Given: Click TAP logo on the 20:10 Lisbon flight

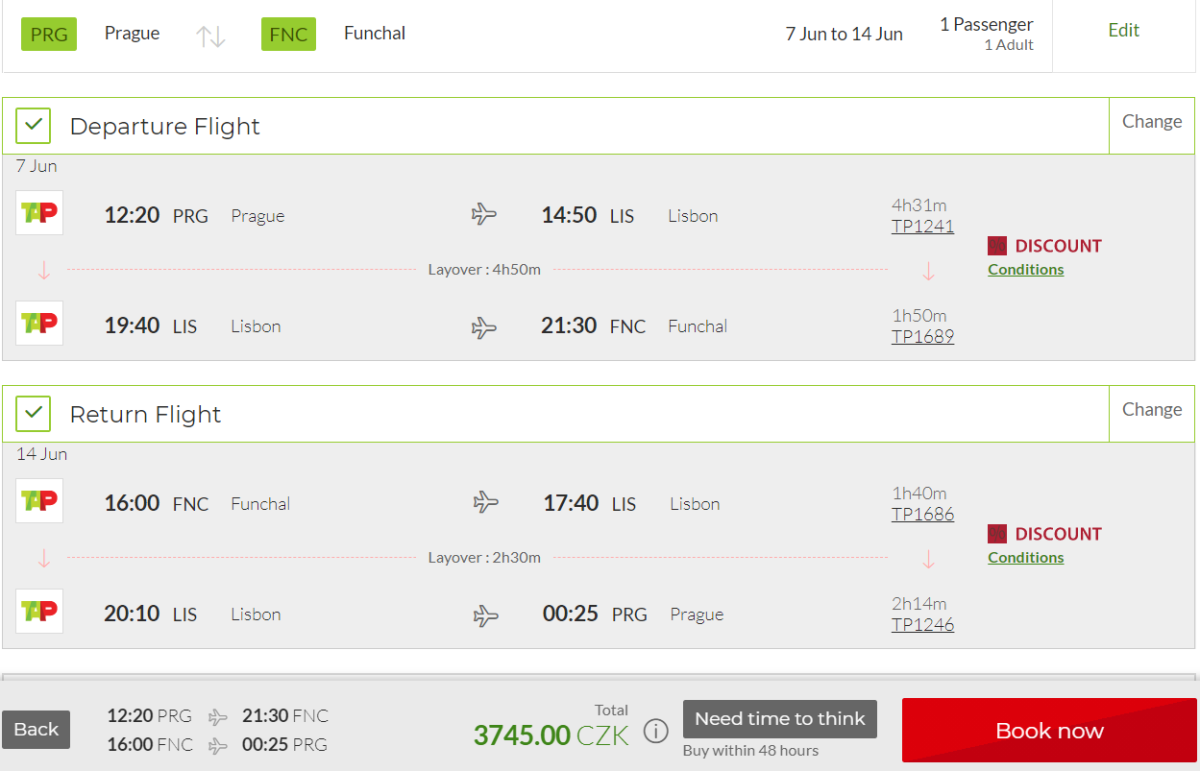Looking at the screenshot, I should coord(39,611).
